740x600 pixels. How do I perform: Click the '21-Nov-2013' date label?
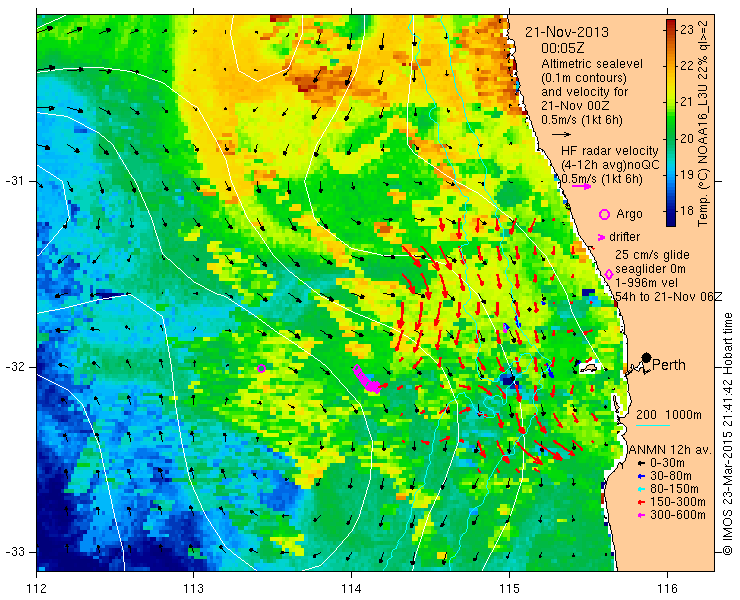tap(567, 33)
